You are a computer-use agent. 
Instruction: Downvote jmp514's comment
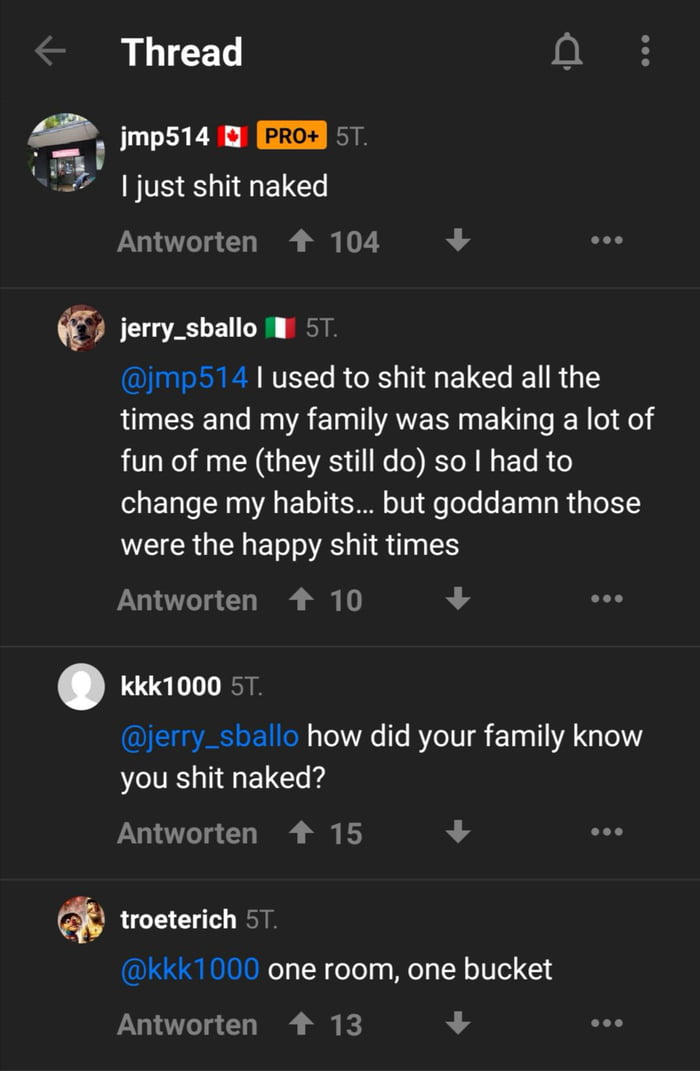458,240
